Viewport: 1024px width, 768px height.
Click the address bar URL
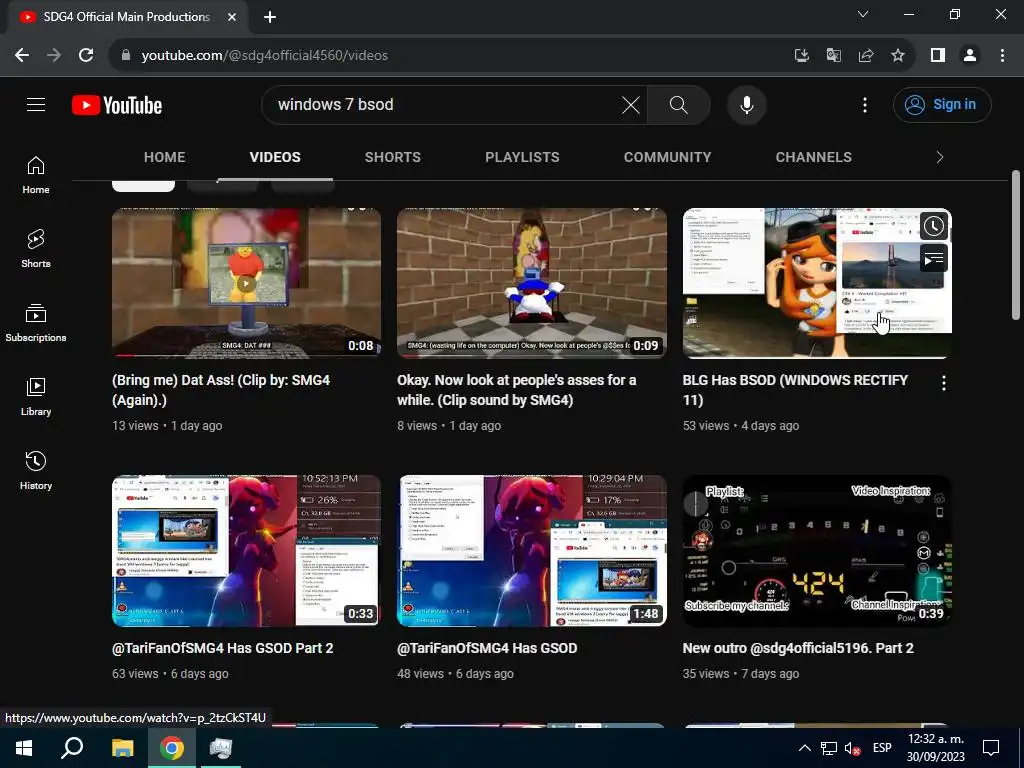pyautogui.click(x=264, y=56)
